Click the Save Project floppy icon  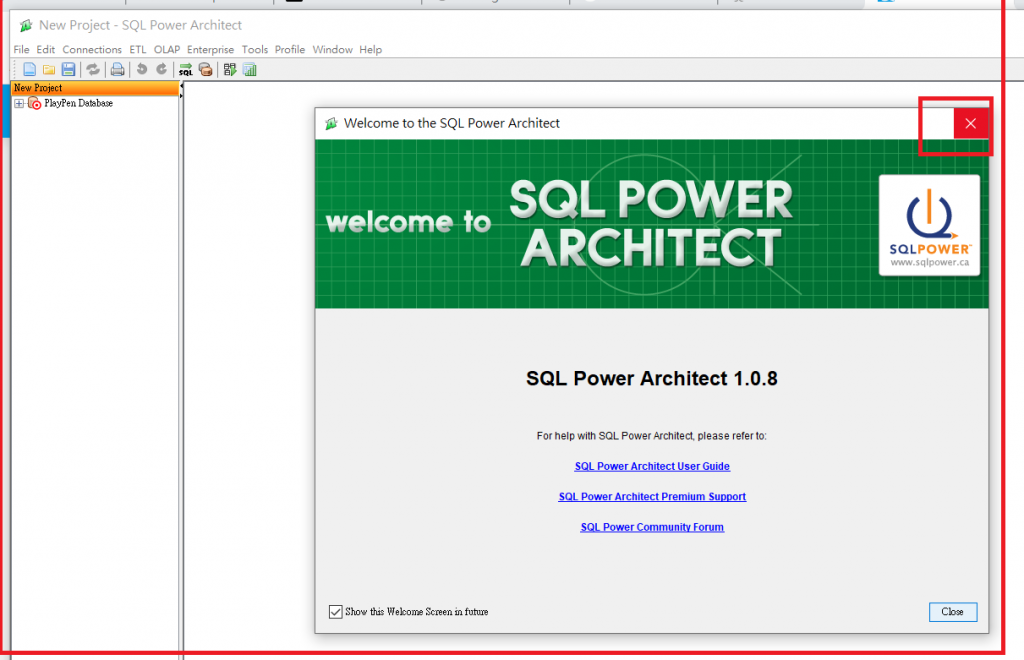point(69,69)
